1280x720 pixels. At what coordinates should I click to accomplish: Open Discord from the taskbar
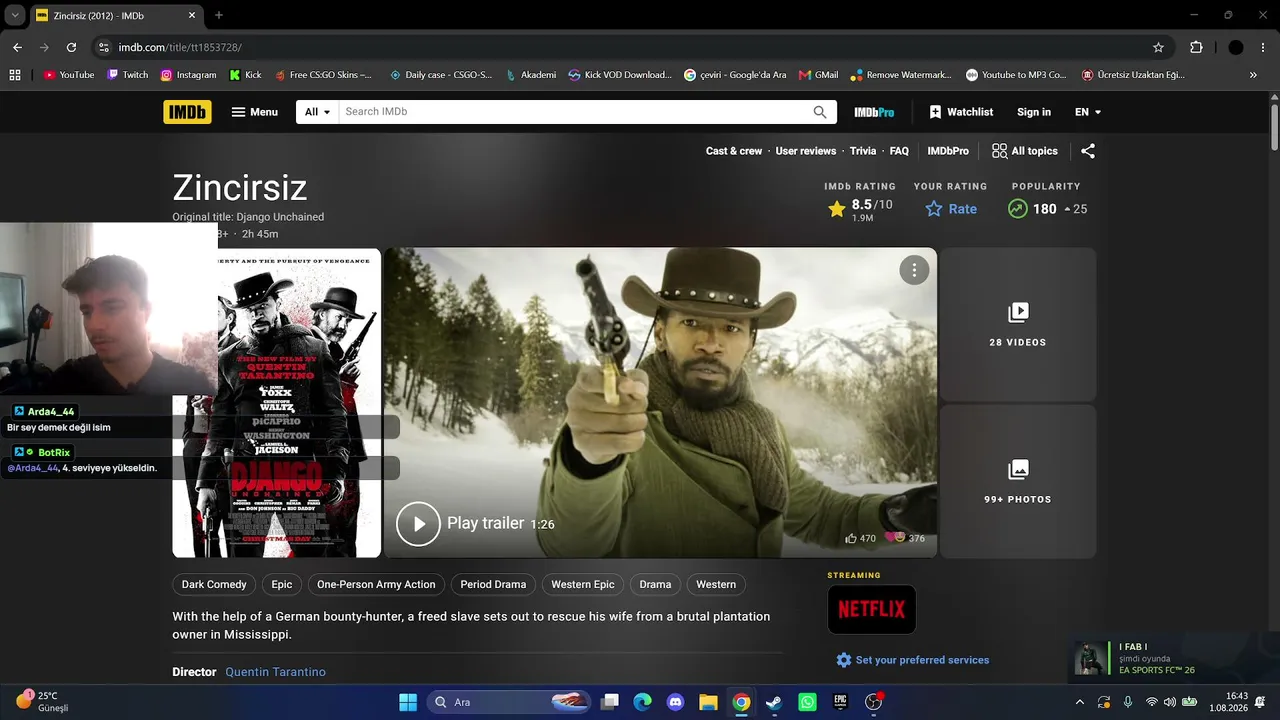click(x=675, y=702)
